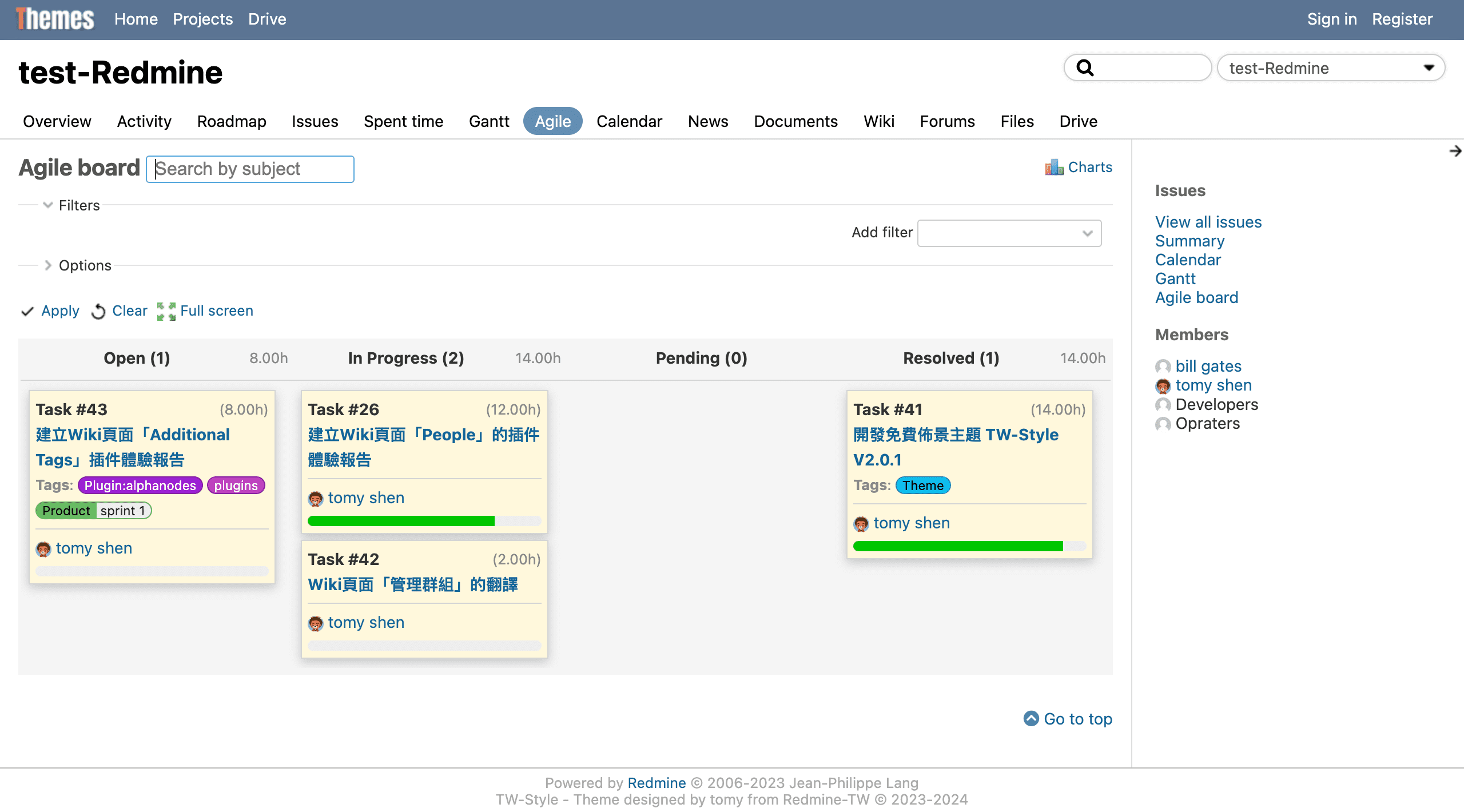Open the test-Redmine project selector dropdown
Screen dimensions: 1464x812
tap(1330, 68)
